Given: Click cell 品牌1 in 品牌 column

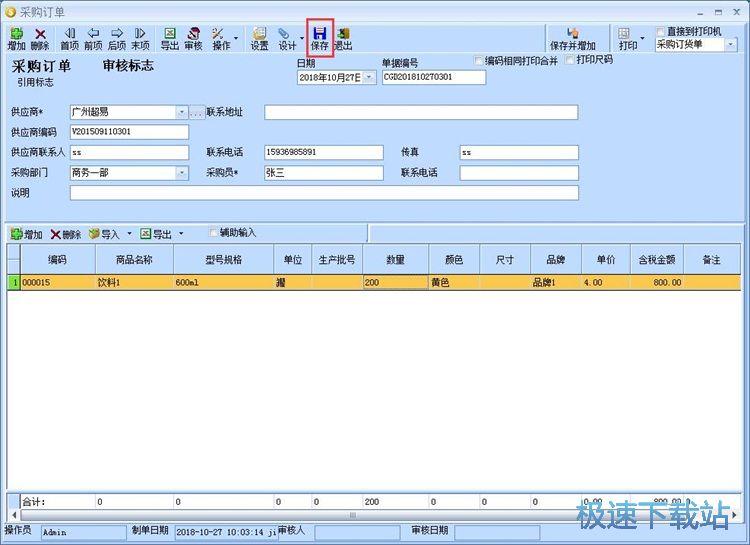Looking at the screenshot, I should [x=556, y=282].
